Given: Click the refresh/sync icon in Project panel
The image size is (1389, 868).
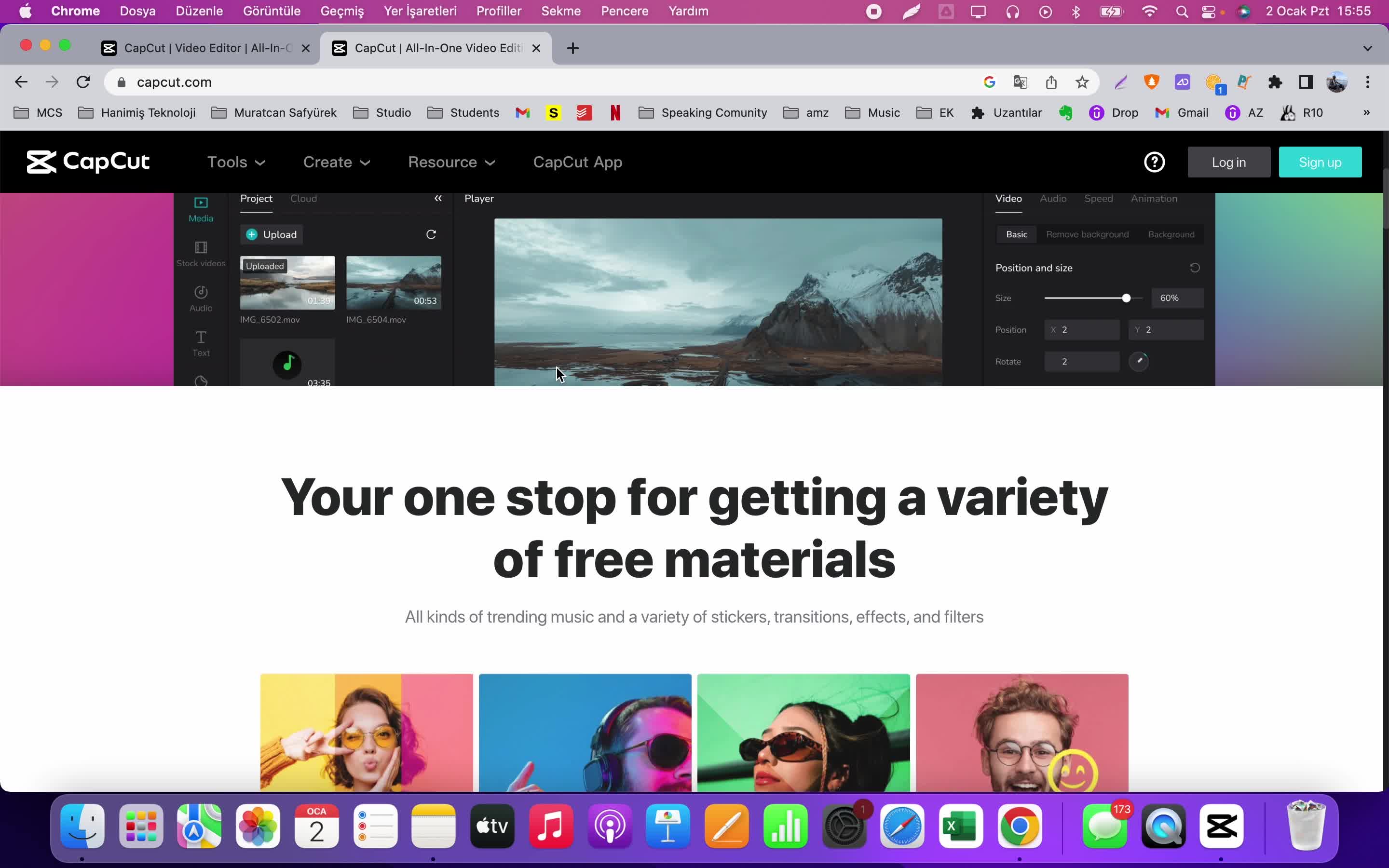Looking at the screenshot, I should (431, 234).
